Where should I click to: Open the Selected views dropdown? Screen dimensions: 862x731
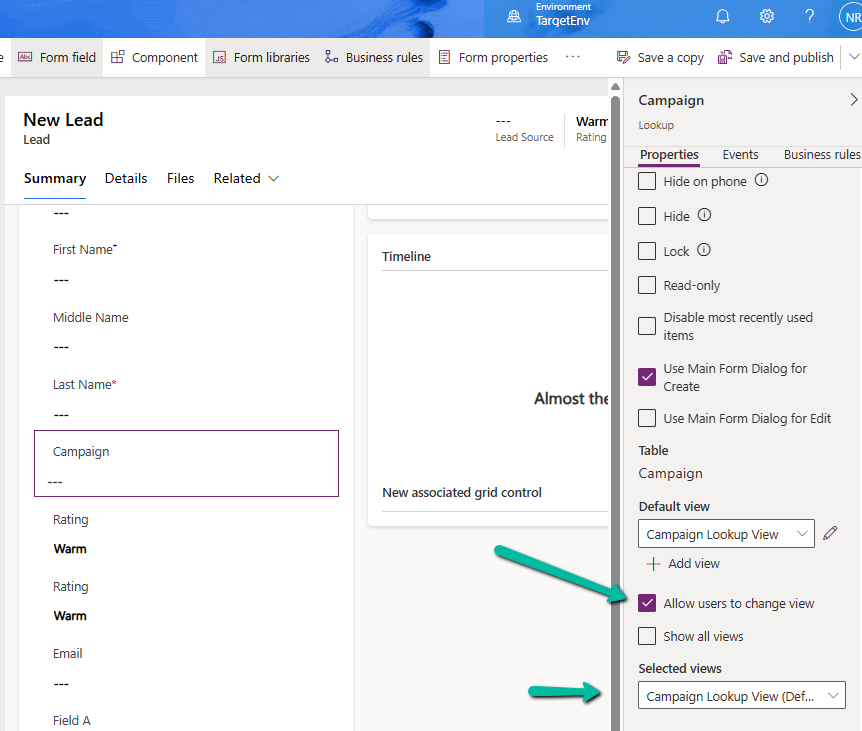741,695
